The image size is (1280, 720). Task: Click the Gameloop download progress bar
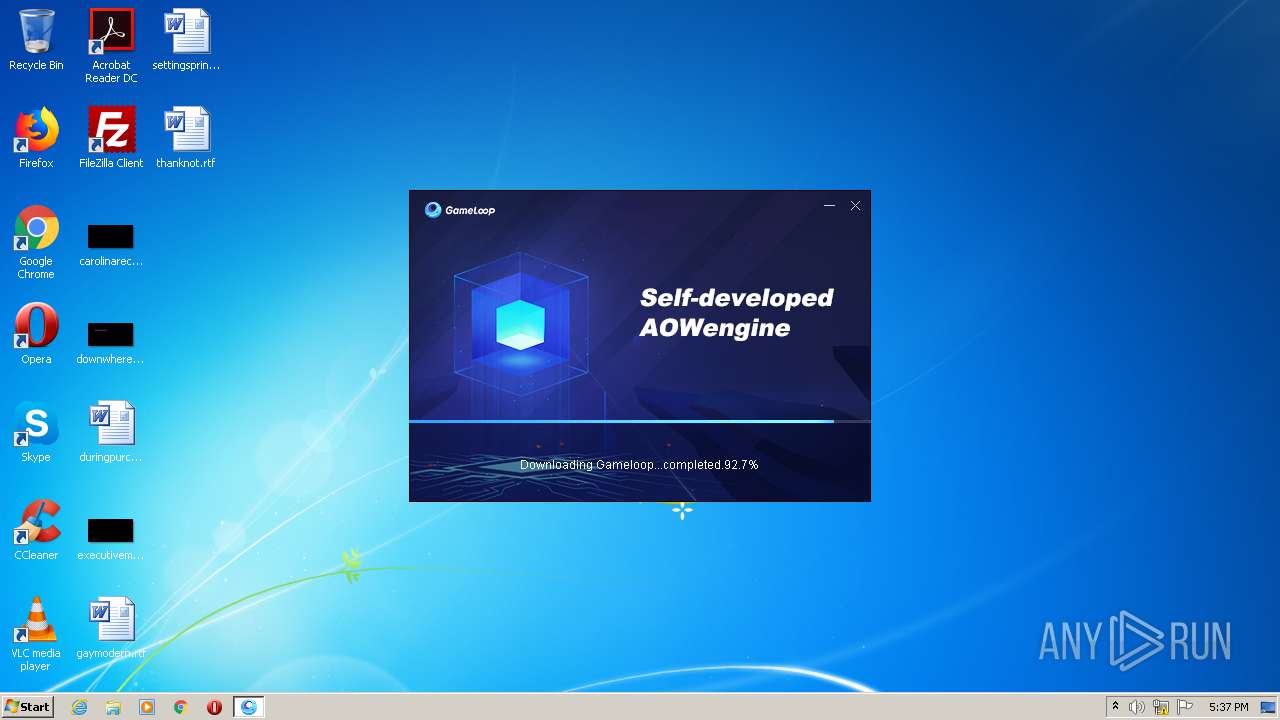pos(640,422)
